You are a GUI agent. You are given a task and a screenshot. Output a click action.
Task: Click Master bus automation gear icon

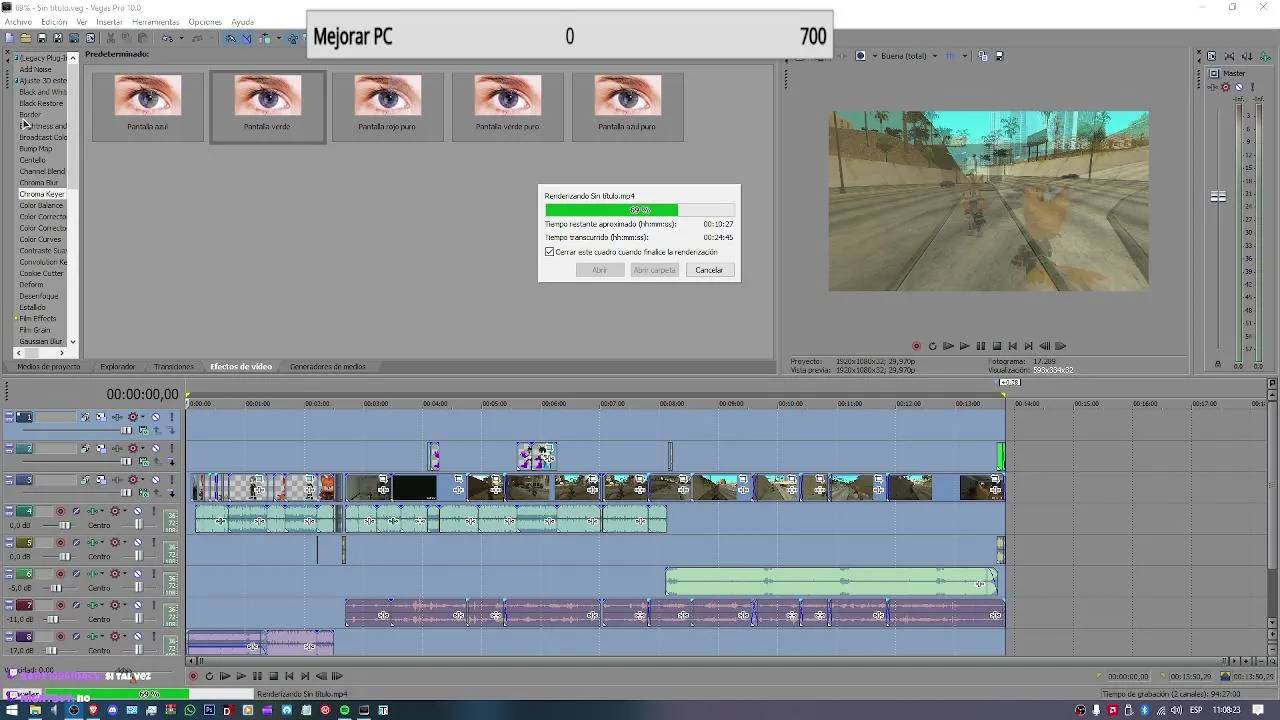pos(1225,87)
